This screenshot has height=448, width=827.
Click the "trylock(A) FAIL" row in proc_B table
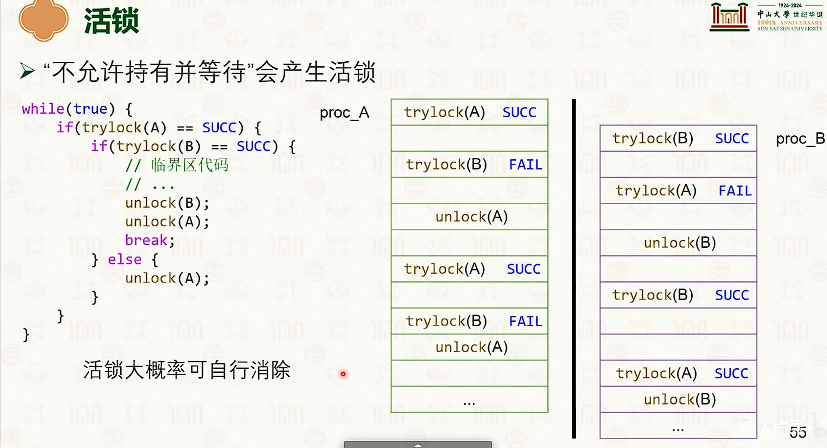tap(678, 190)
